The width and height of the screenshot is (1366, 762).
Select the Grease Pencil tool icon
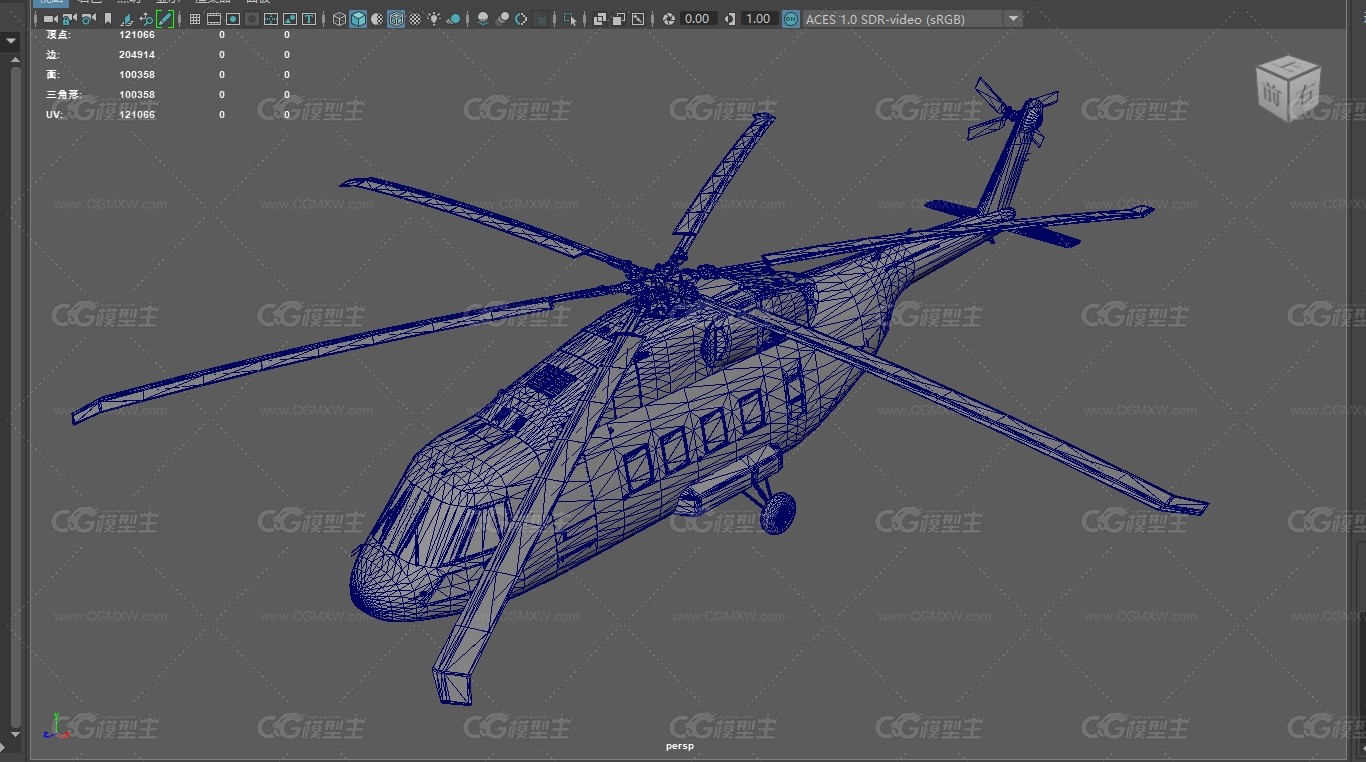click(x=165, y=19)
